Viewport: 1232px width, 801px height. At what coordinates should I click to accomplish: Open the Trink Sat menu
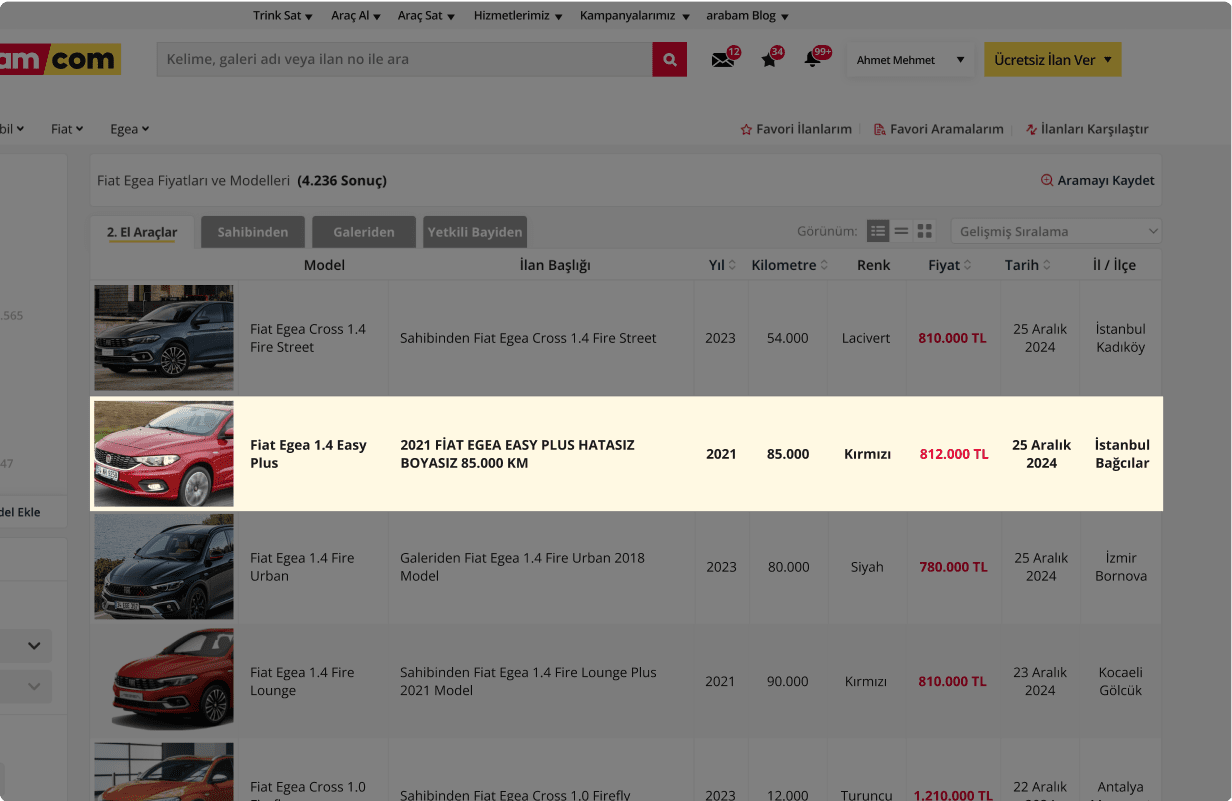tap(283, 16)
